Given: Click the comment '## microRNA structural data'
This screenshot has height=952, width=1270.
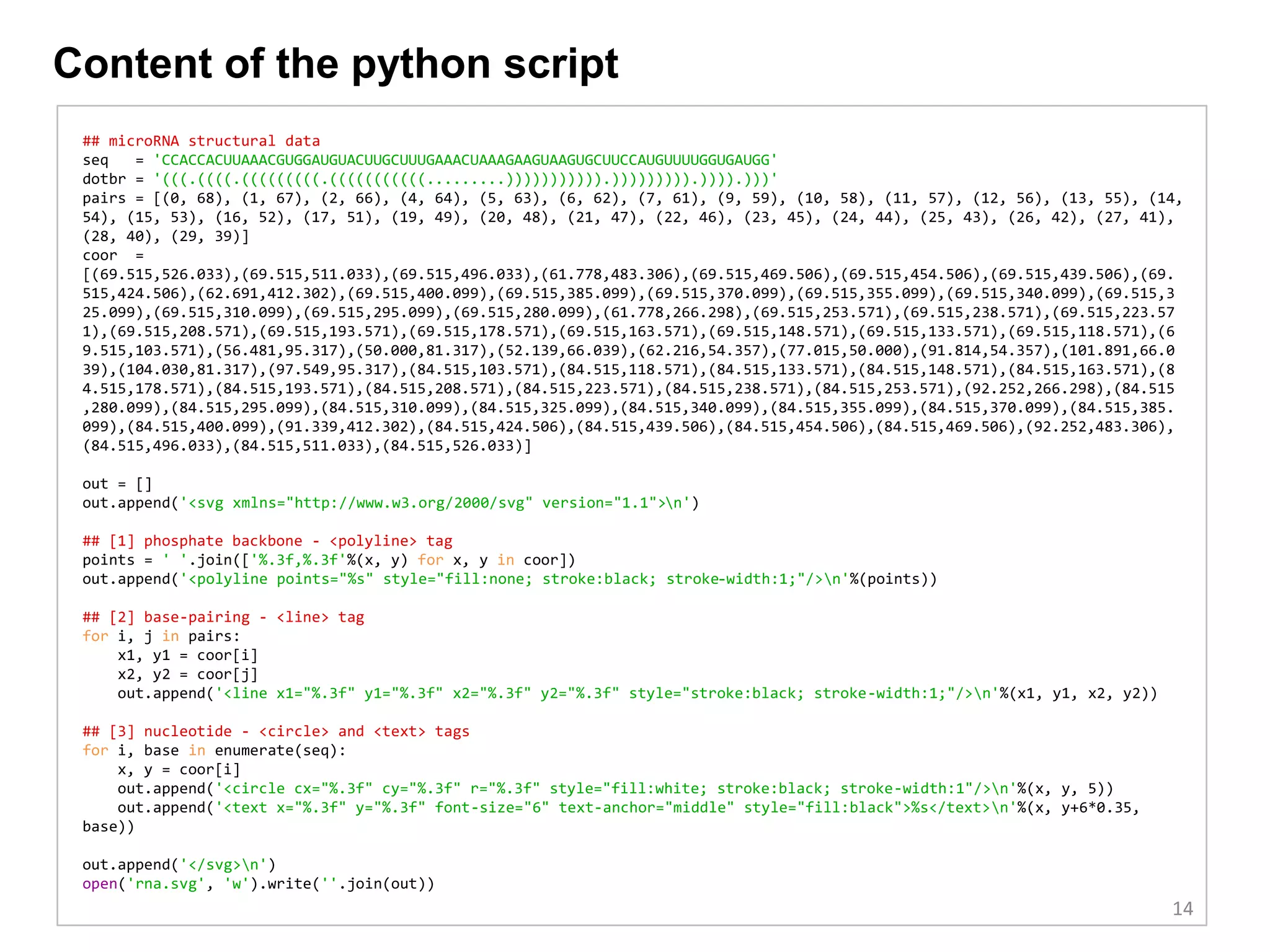Looking at the screenshot, I should tap(202, 141).
